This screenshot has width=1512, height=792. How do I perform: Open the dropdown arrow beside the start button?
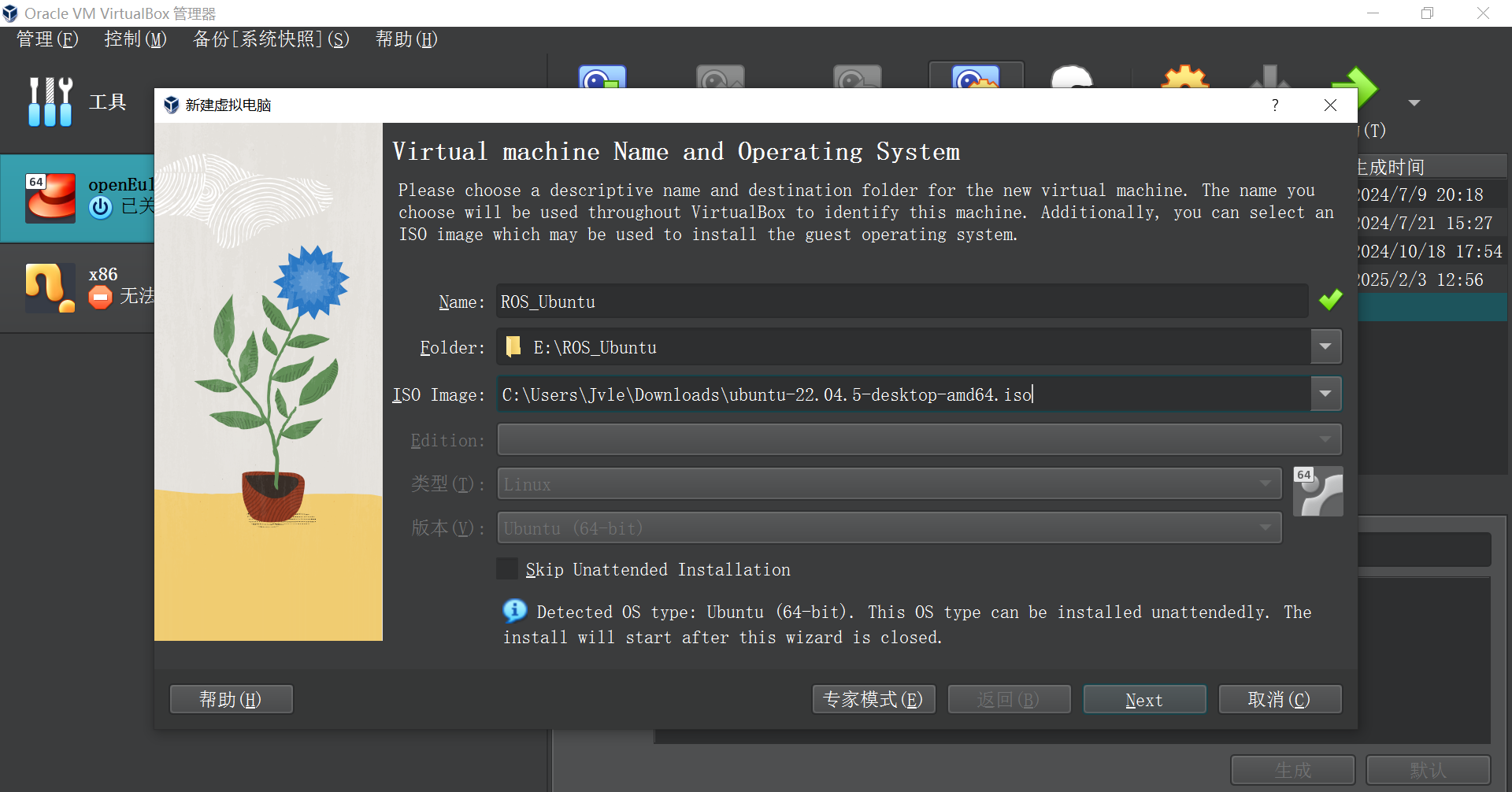point(1414,103)
